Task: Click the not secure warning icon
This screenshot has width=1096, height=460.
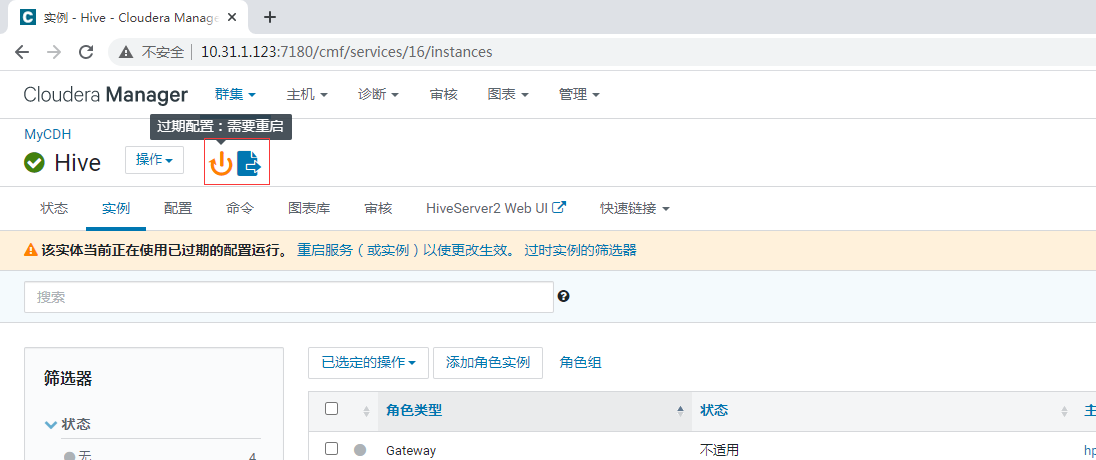Action: pos(126,52)
